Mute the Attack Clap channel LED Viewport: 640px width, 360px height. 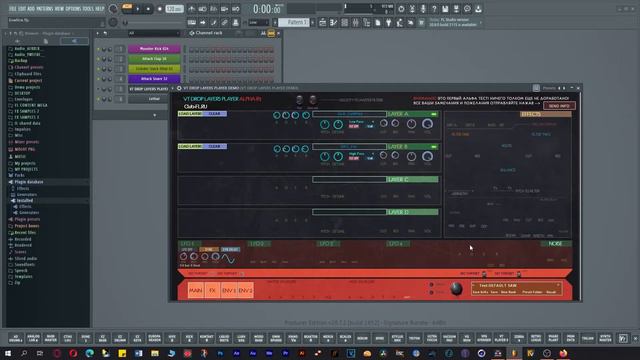[98, 59]
